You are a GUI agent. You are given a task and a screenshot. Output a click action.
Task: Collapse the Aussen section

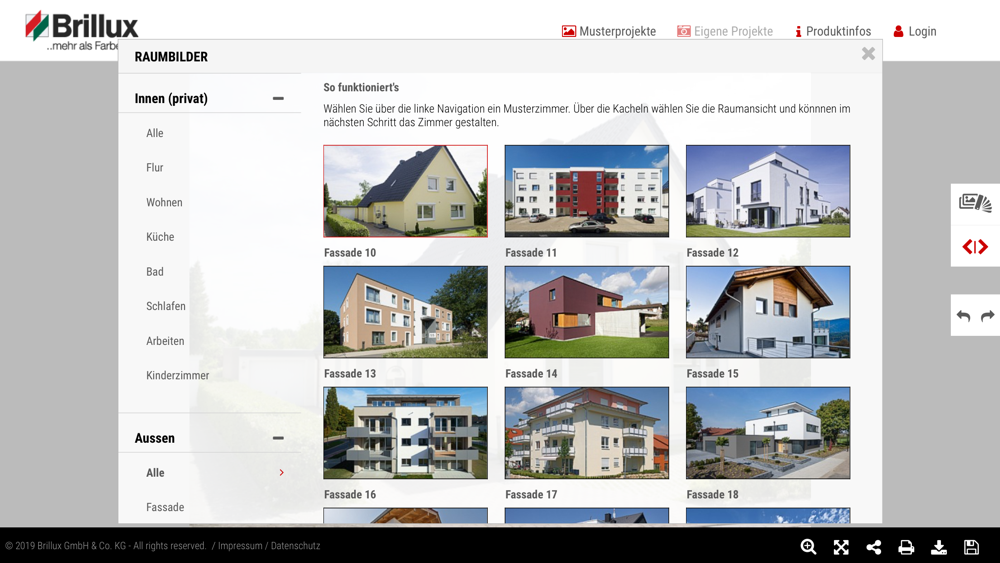pyautogui.click(x=278, y=438)
